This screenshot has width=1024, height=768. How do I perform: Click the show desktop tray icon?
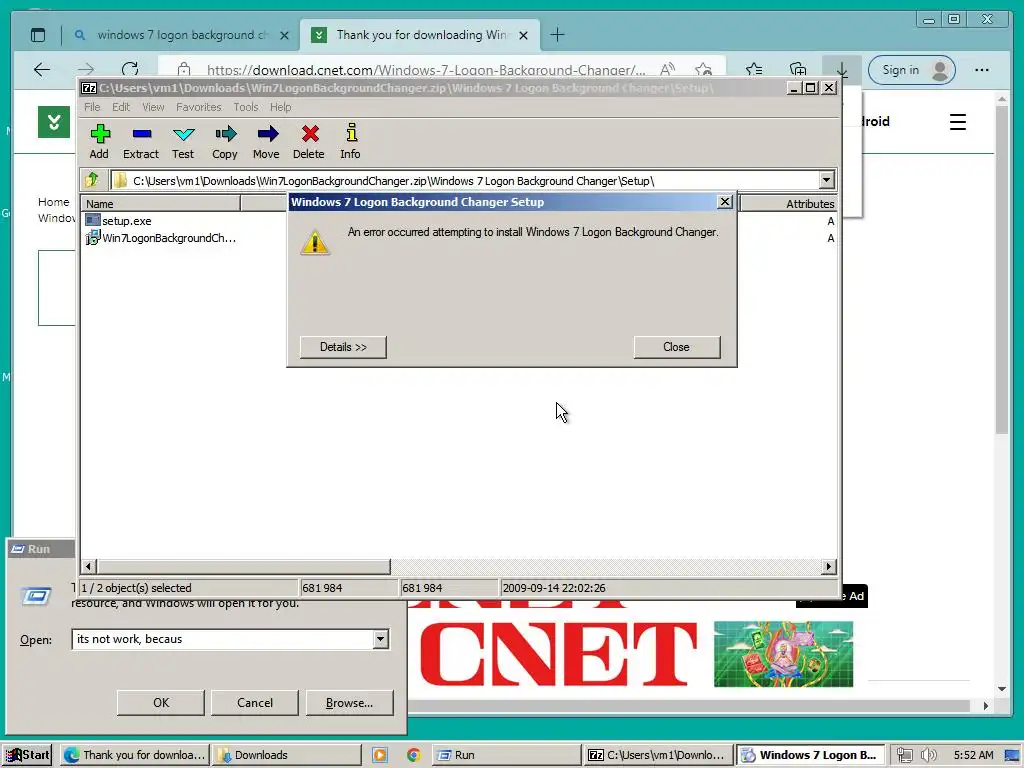click(x=1012, y=755)
